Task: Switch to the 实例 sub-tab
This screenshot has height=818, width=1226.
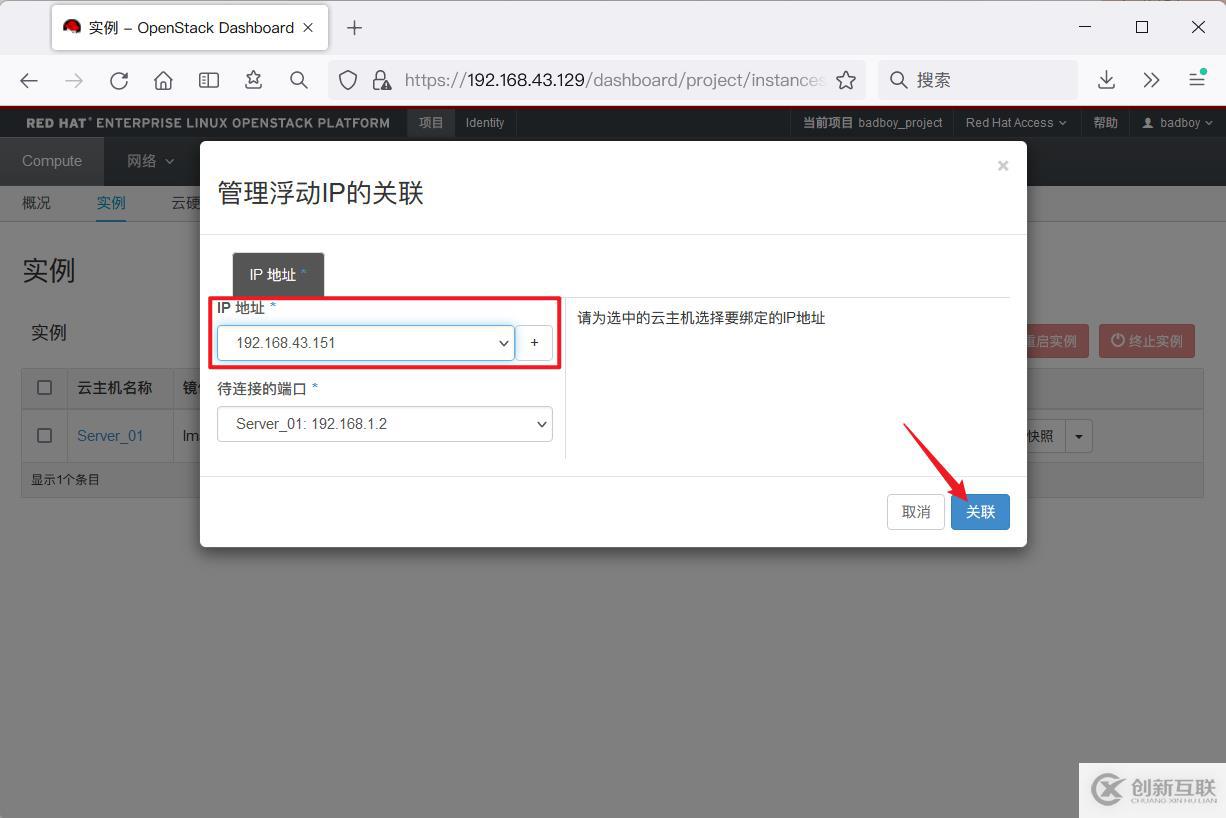Action: click(x=111, y=203)
